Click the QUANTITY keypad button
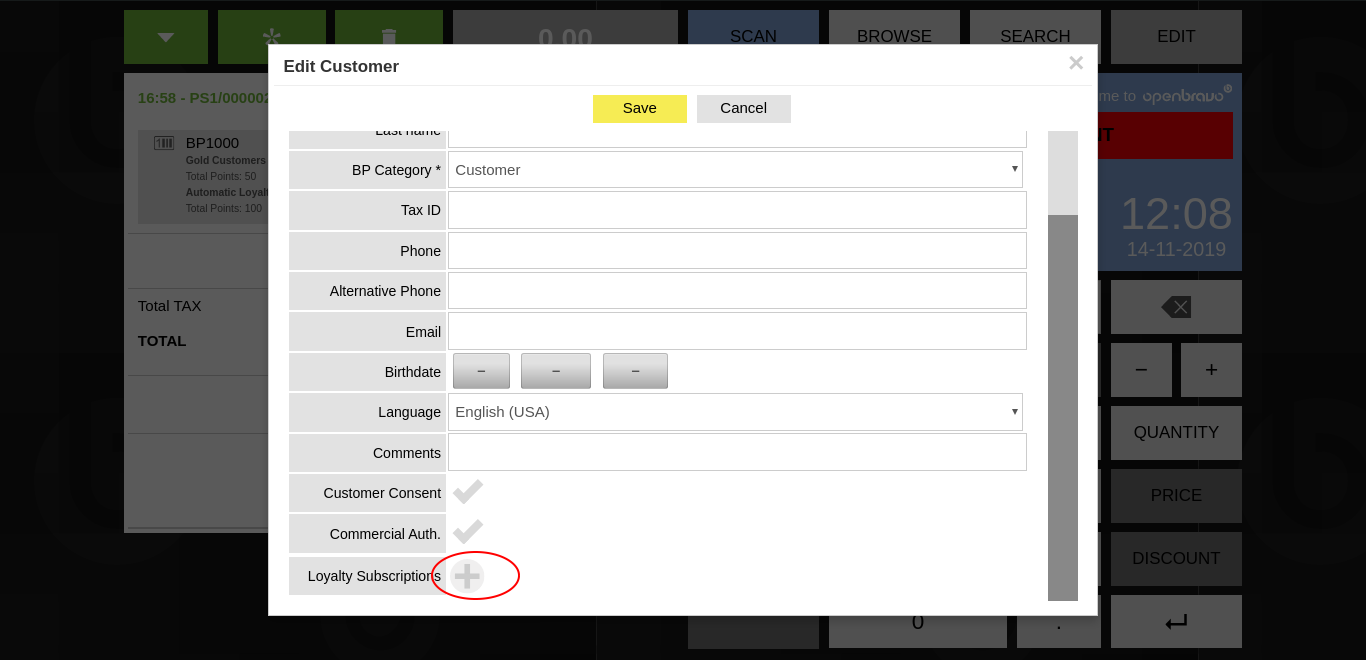The height and width of the screenshot is (660, 1366). (x=1176, y=433)
